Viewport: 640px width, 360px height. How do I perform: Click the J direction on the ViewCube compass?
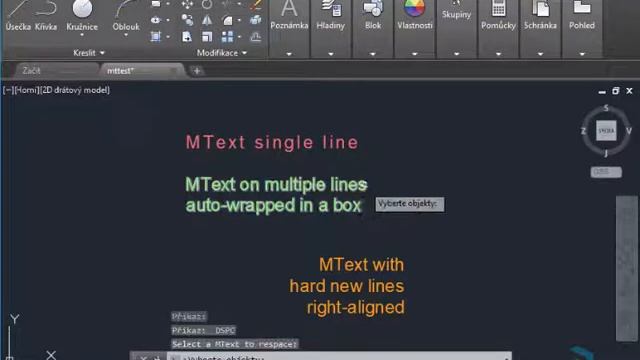(x=606, y=153)
